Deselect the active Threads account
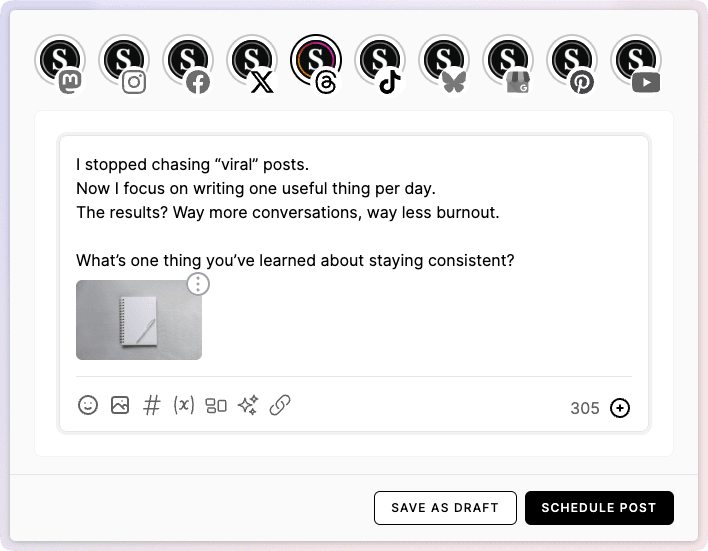 pyautogui.click(x=316, y=62)
